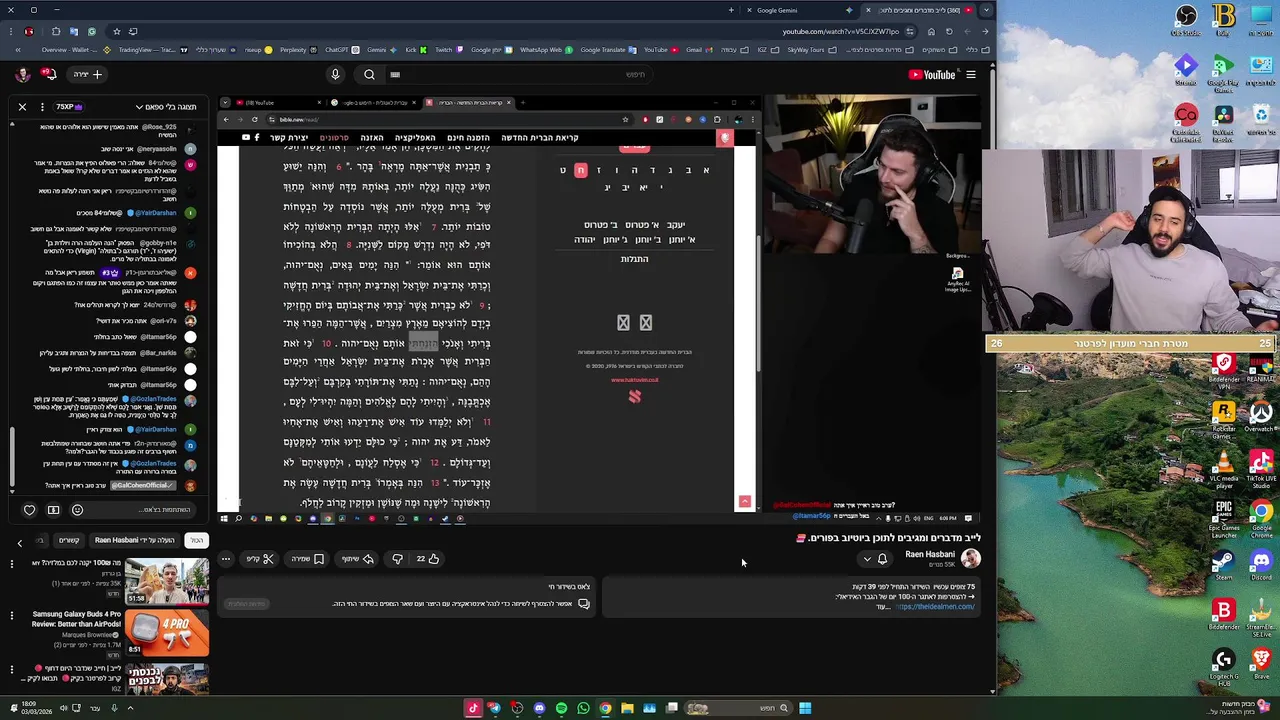Switch to the YouTube live stream browser tab
The width and height of the screenshot is (1280, 720).
pyautogui.click(x=921, y=10)
